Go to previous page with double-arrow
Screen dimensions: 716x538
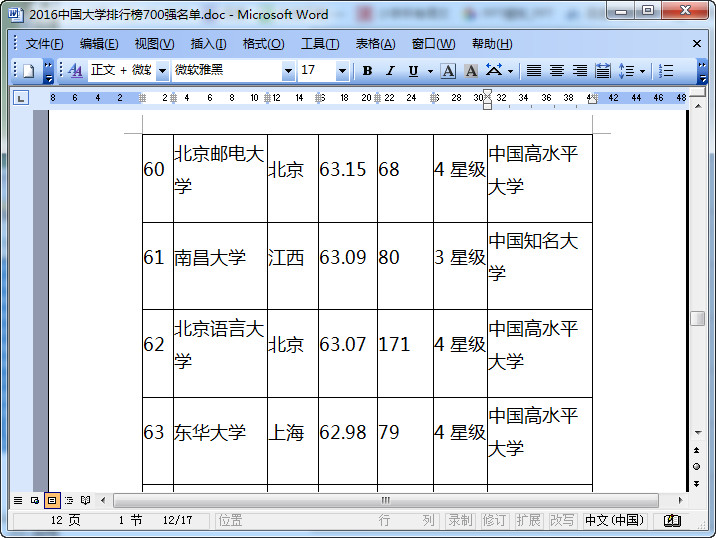696,450
